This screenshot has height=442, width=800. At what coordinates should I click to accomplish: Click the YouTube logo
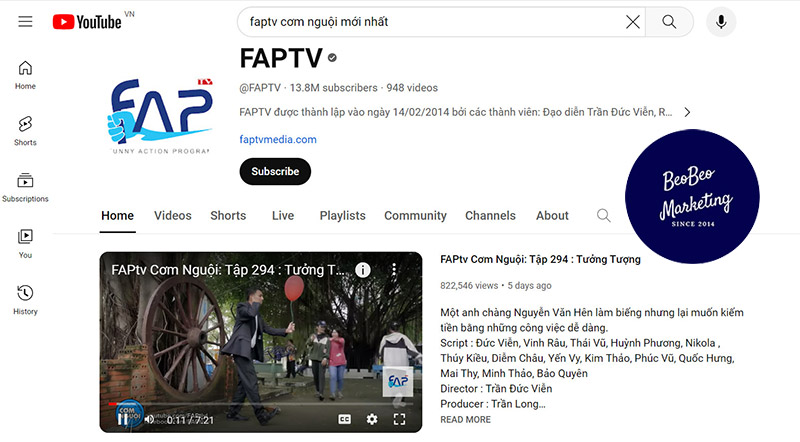tap(87, 21)
